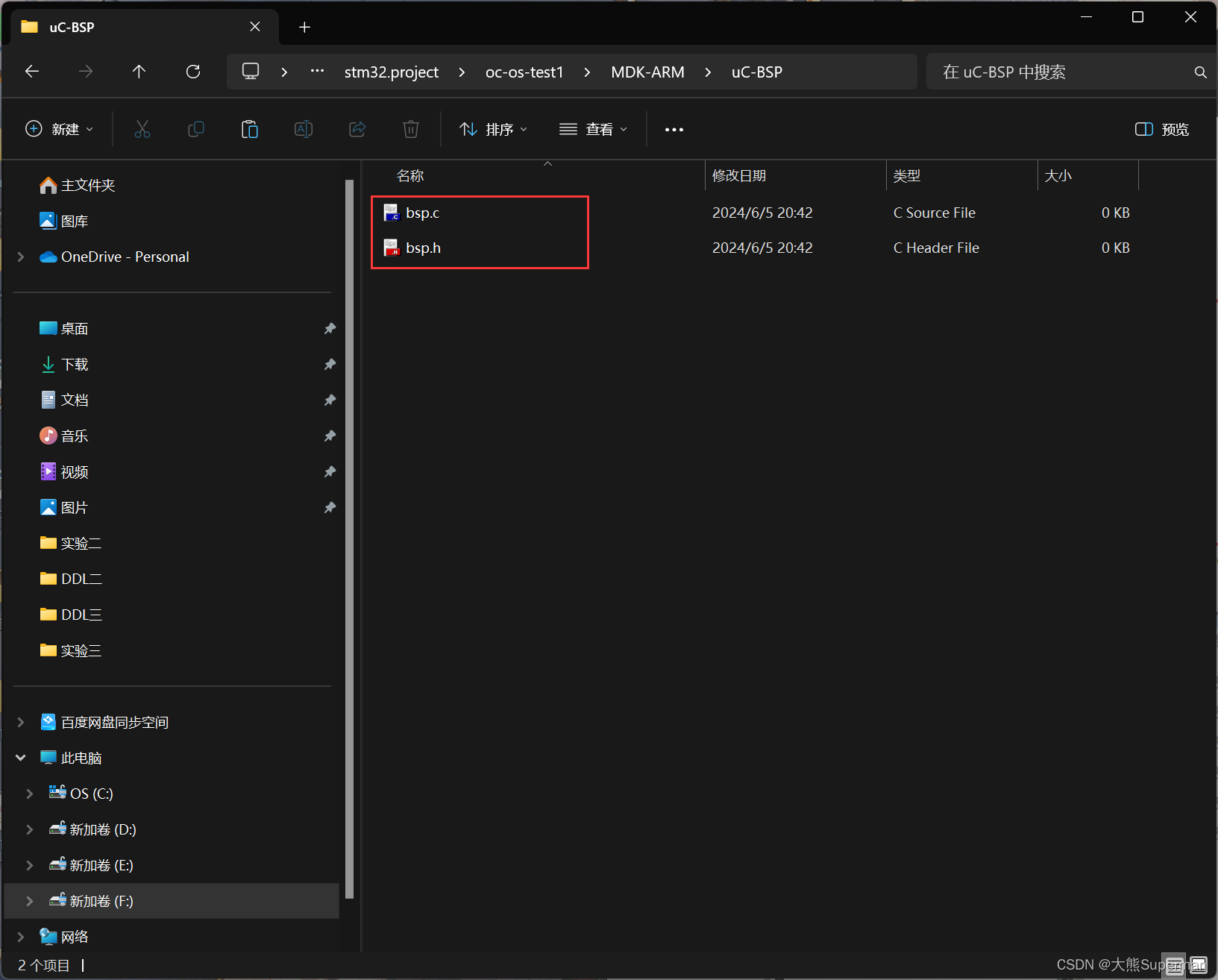Navigate to oc-os-test1 breadcrumb

(x=524, y=72)
